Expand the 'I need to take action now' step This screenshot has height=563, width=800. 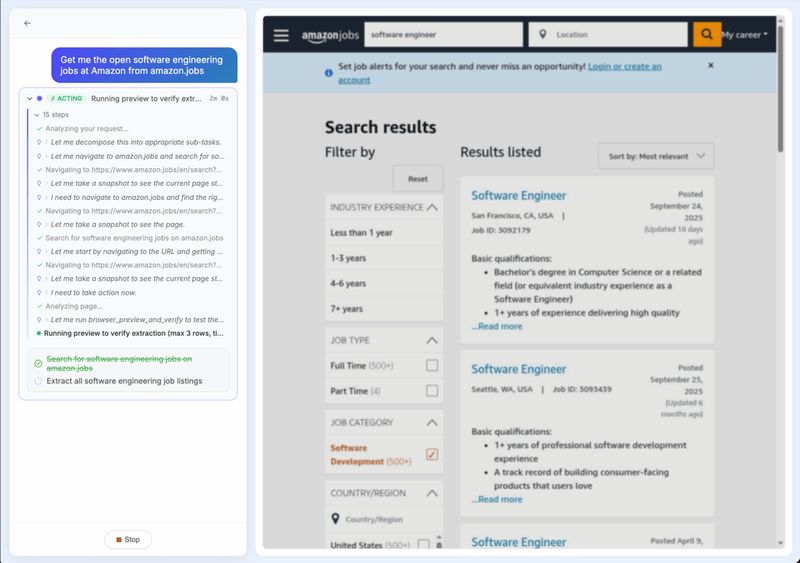click(x=46, y=292)
